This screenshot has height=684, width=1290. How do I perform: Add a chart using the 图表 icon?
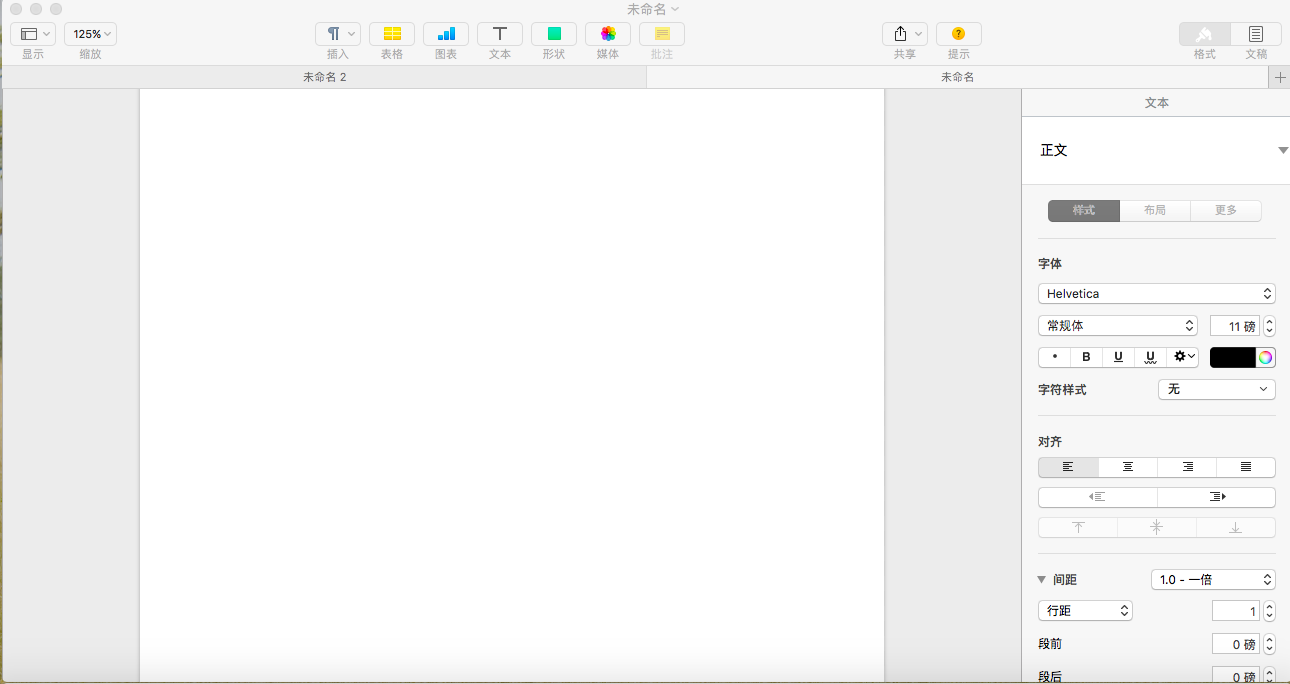[446, 34]
